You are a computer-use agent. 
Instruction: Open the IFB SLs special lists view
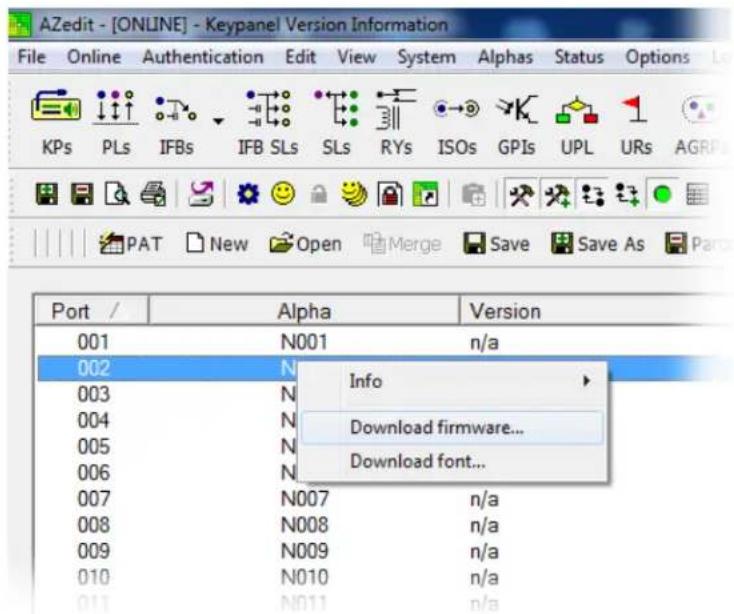pyautogui.click(x=268, y=123)
